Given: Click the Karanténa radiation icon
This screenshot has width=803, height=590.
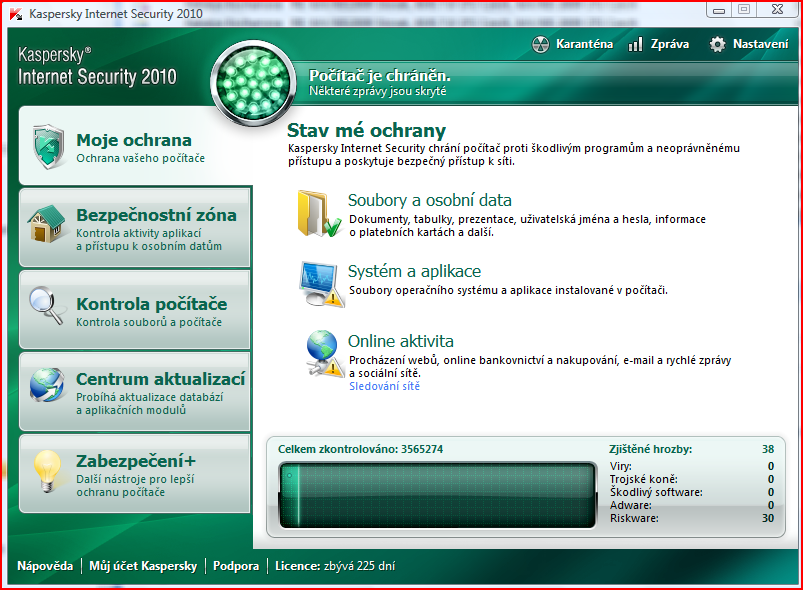Looking at the screenshot, I should pos(540,45).
